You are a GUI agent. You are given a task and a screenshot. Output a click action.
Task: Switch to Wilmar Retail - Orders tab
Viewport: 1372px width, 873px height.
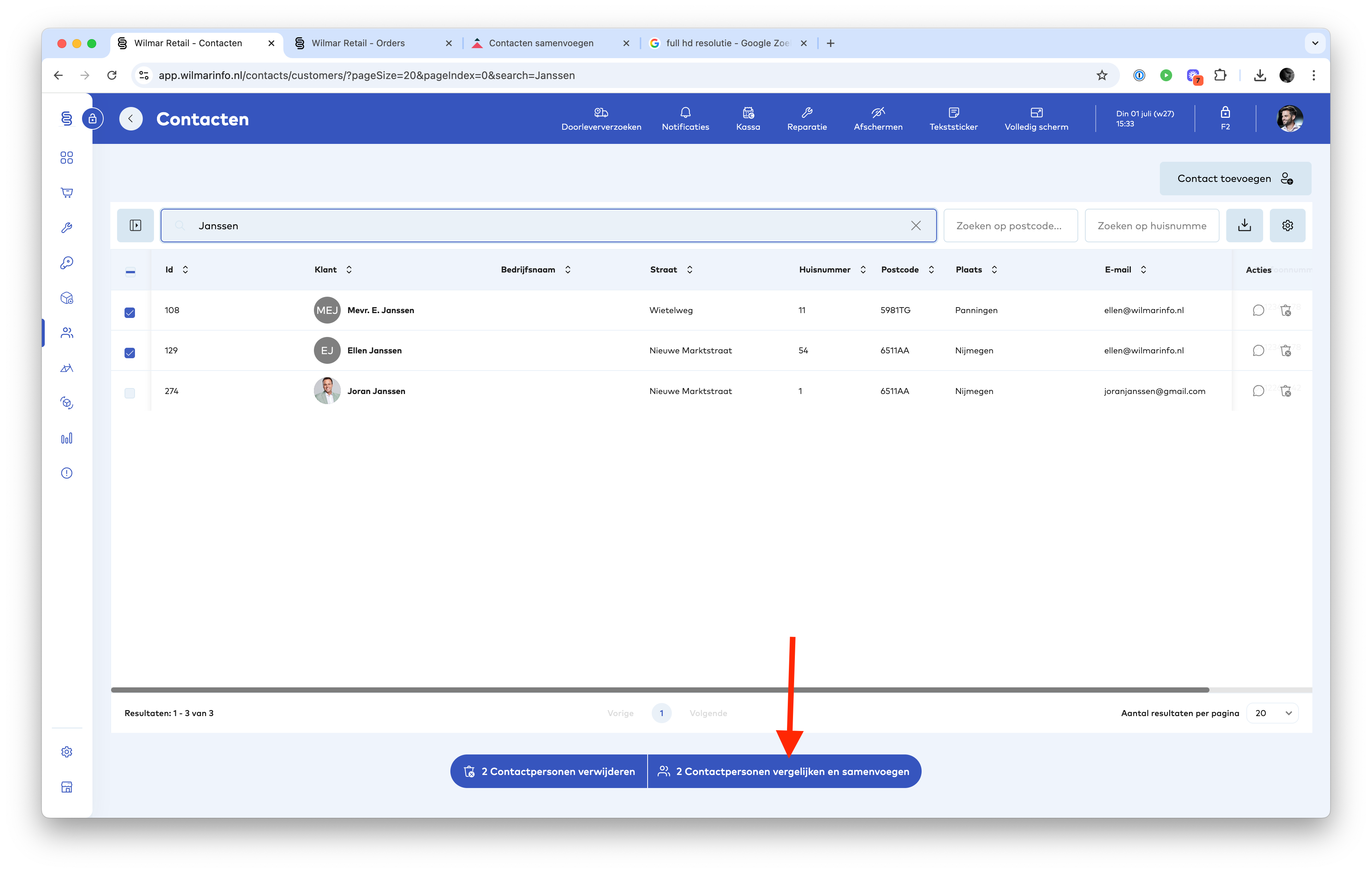pos(373,43)
